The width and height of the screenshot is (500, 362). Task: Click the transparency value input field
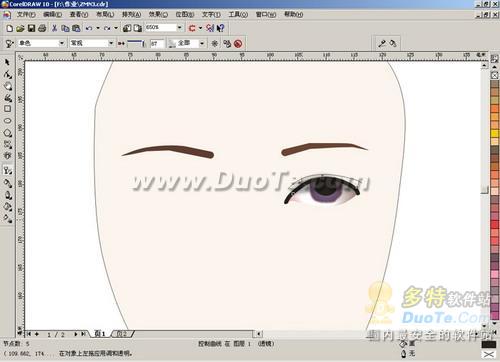[x=157, y=44]
